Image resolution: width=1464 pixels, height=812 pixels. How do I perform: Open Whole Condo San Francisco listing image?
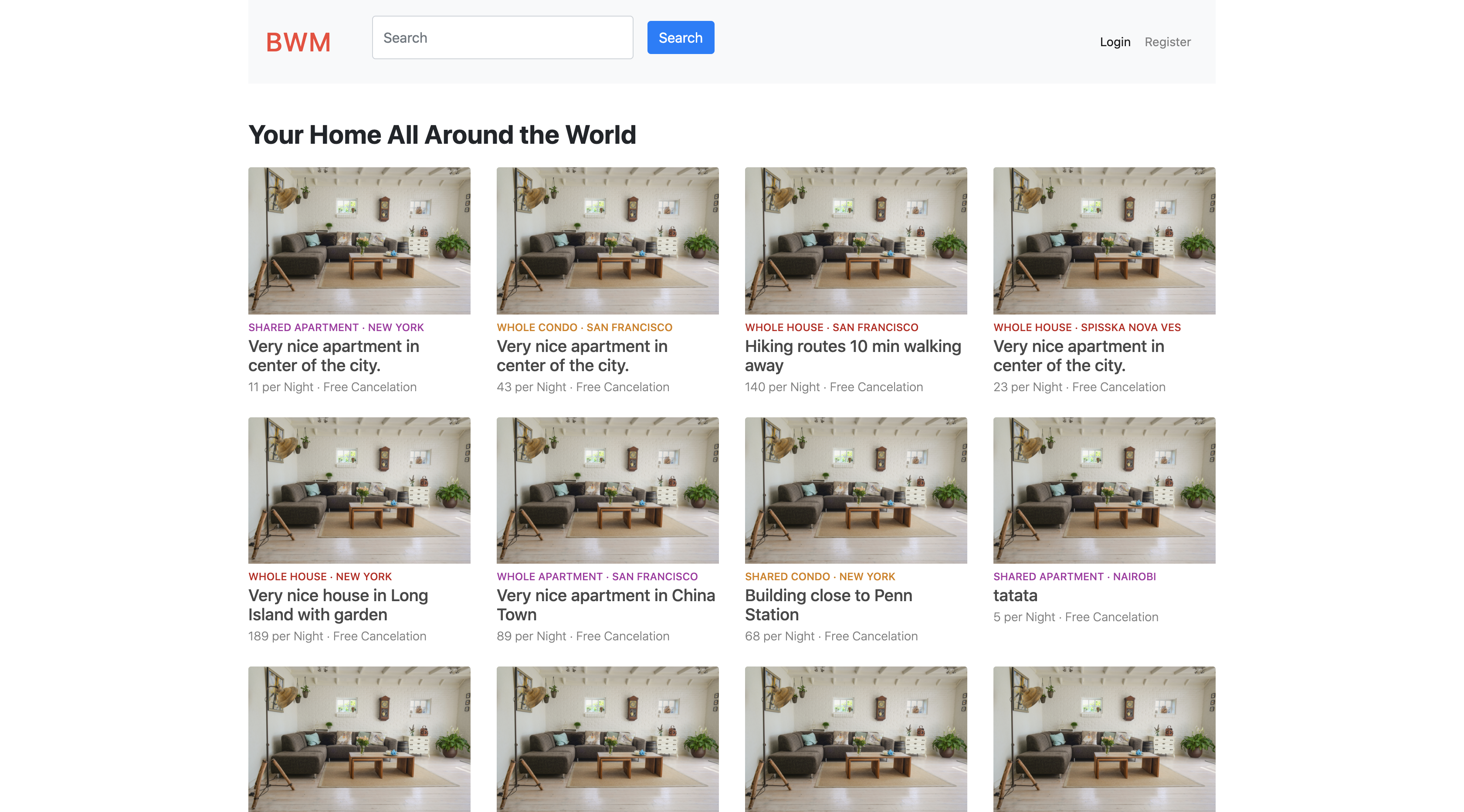pos(607,240)
